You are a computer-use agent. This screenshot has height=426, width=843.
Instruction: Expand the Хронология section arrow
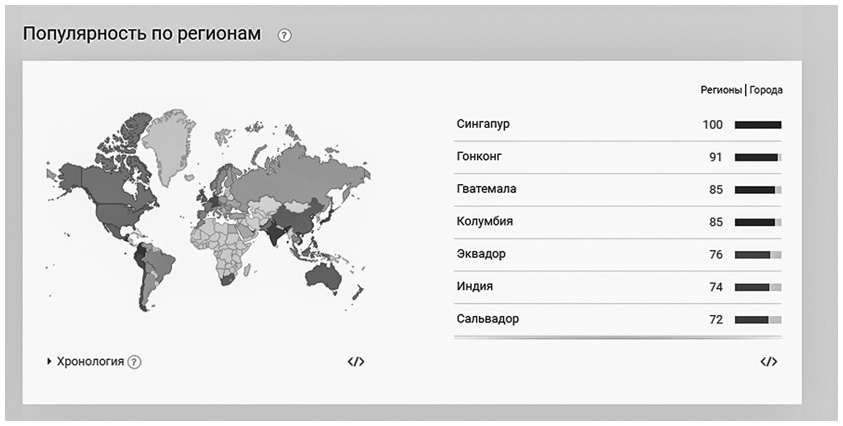tap(49, 362)
